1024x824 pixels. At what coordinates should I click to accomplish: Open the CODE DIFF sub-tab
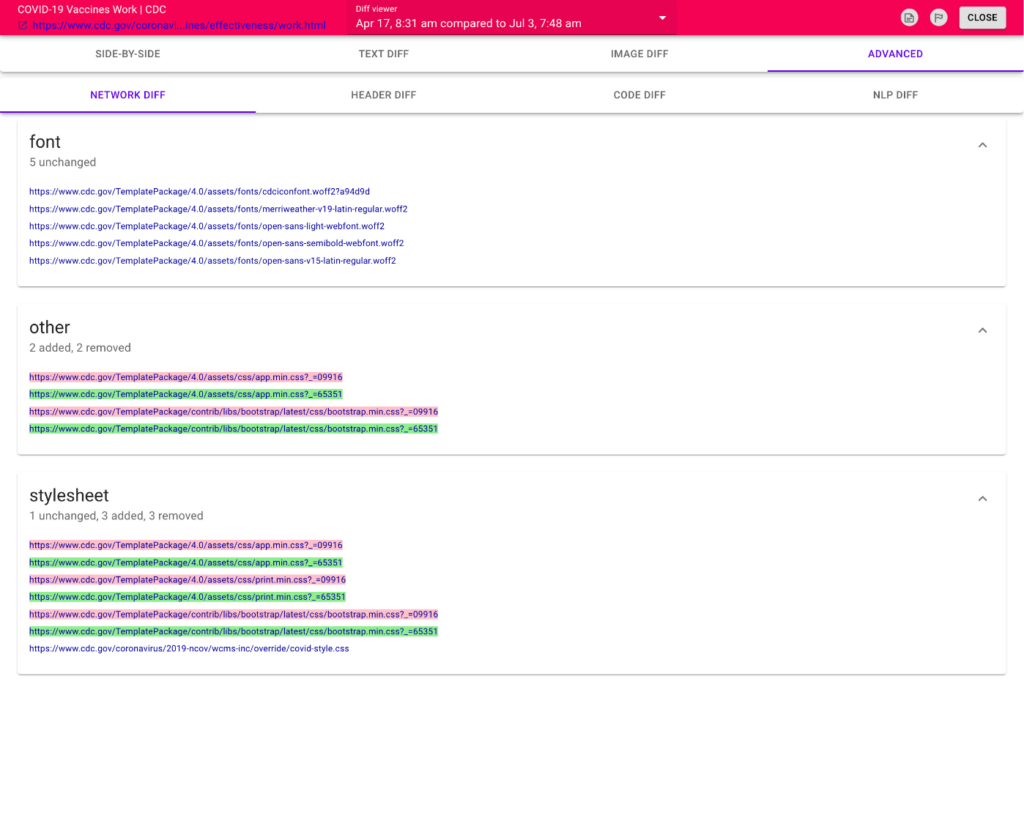point(639,95)
